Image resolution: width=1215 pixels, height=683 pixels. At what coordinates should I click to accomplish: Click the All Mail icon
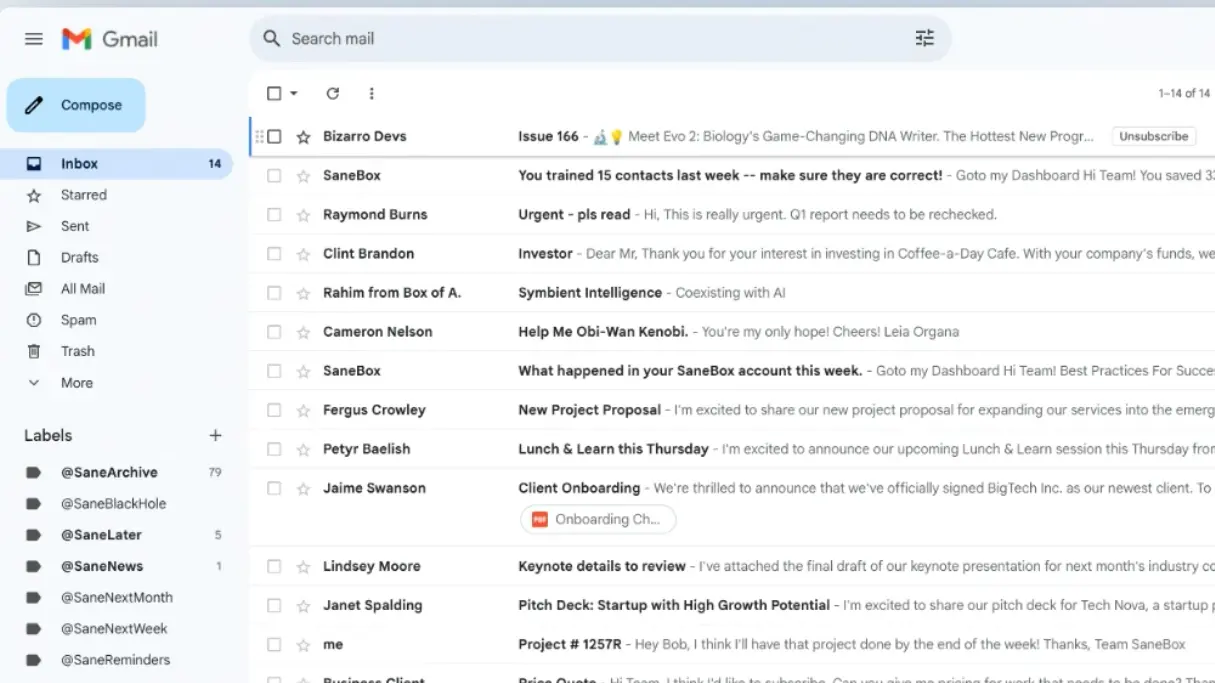tap(34, 288)
